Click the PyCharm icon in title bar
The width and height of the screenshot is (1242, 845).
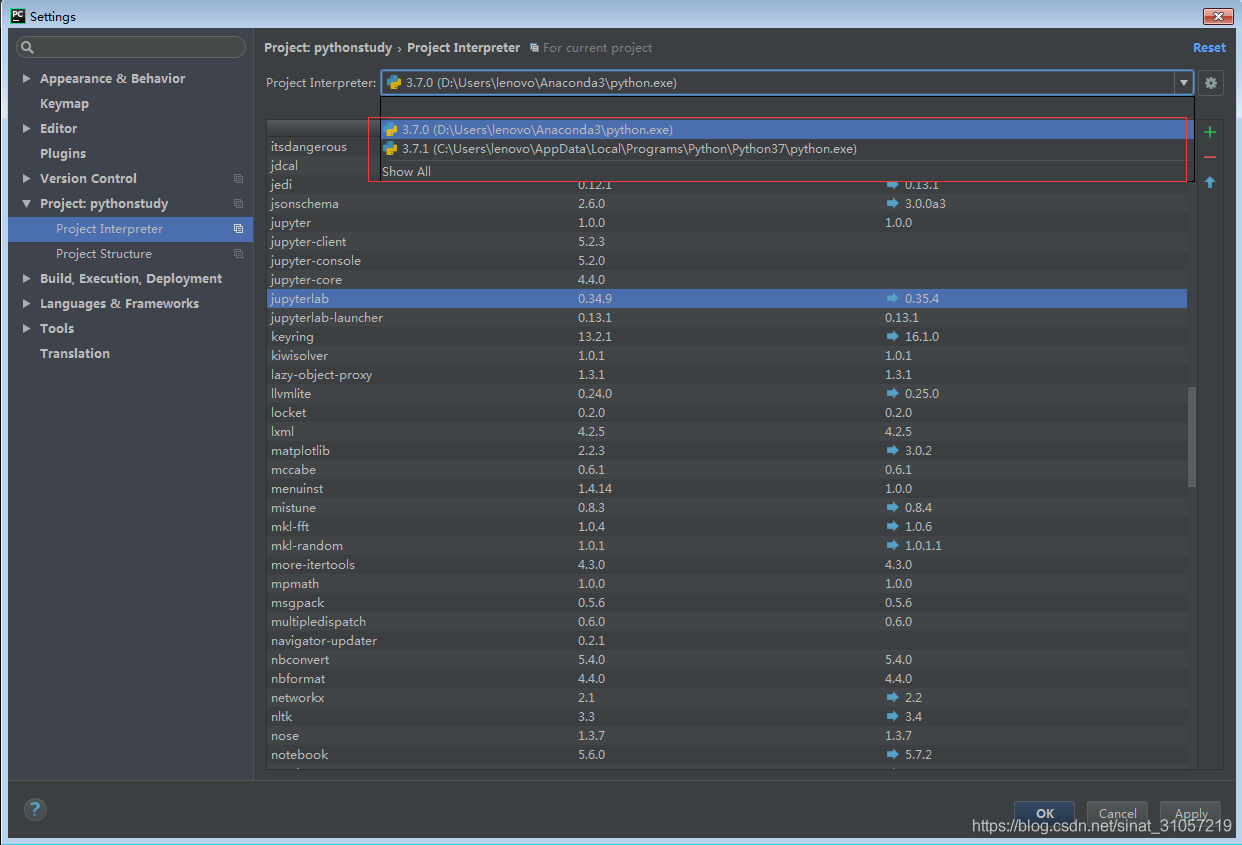18,16
